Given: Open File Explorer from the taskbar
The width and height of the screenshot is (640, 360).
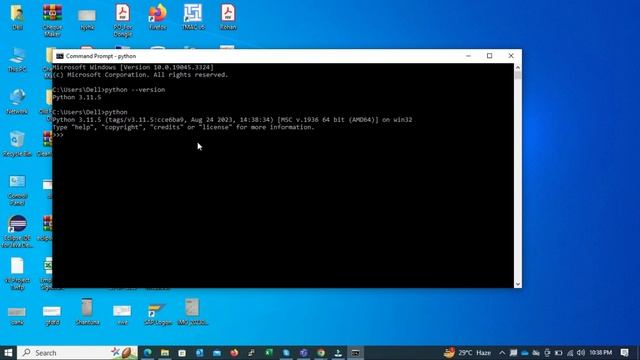Looking at the screenshot, I should pyautogui.click(x=164, y=353).
